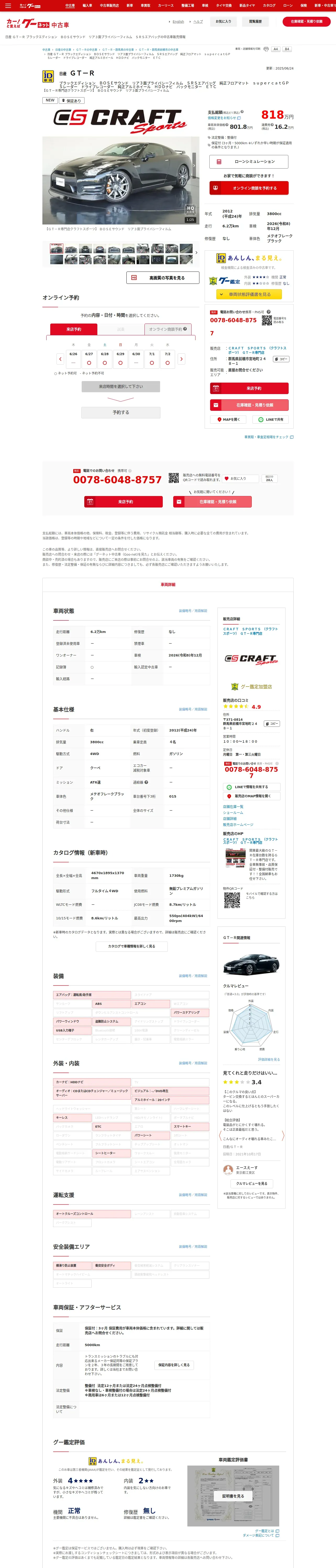The height and width of the screenshot is (1568, 336).
Task: Click the Goo-net 中古車 logo
Action: [x=37, y=24]
